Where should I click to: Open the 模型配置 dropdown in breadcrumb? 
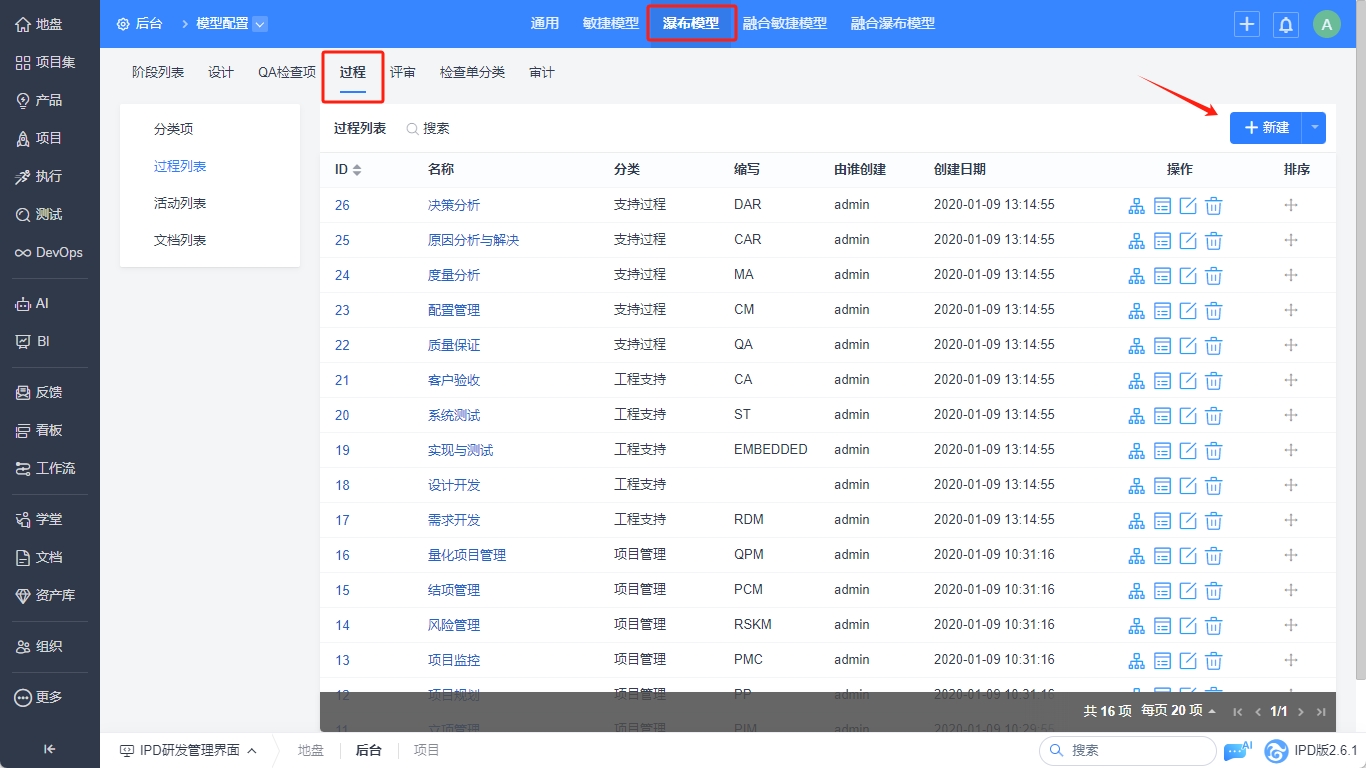pos(260,24)
